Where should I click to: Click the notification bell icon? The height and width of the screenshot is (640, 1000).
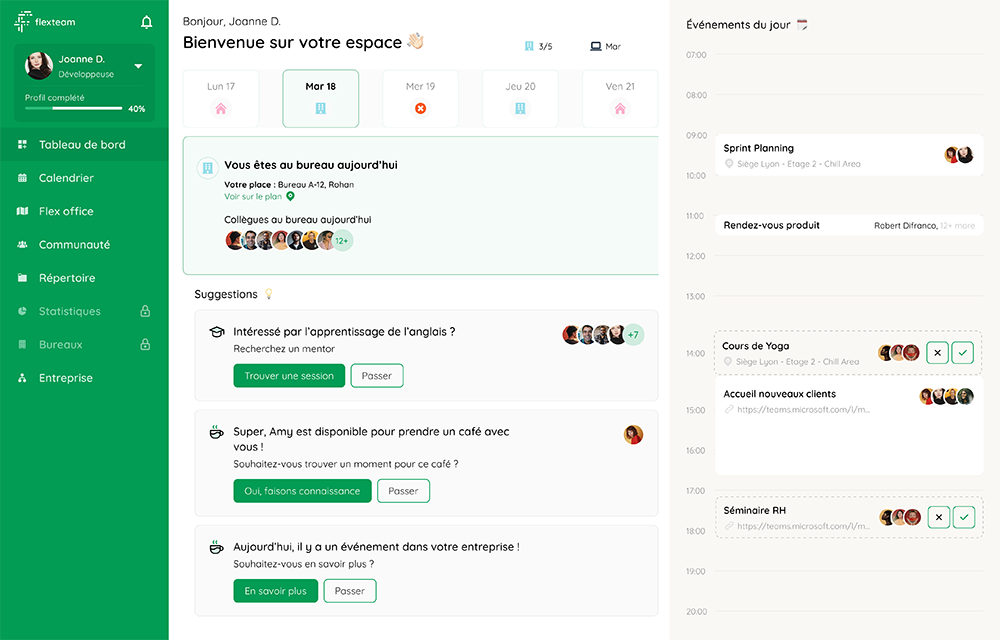coord(147,22)
